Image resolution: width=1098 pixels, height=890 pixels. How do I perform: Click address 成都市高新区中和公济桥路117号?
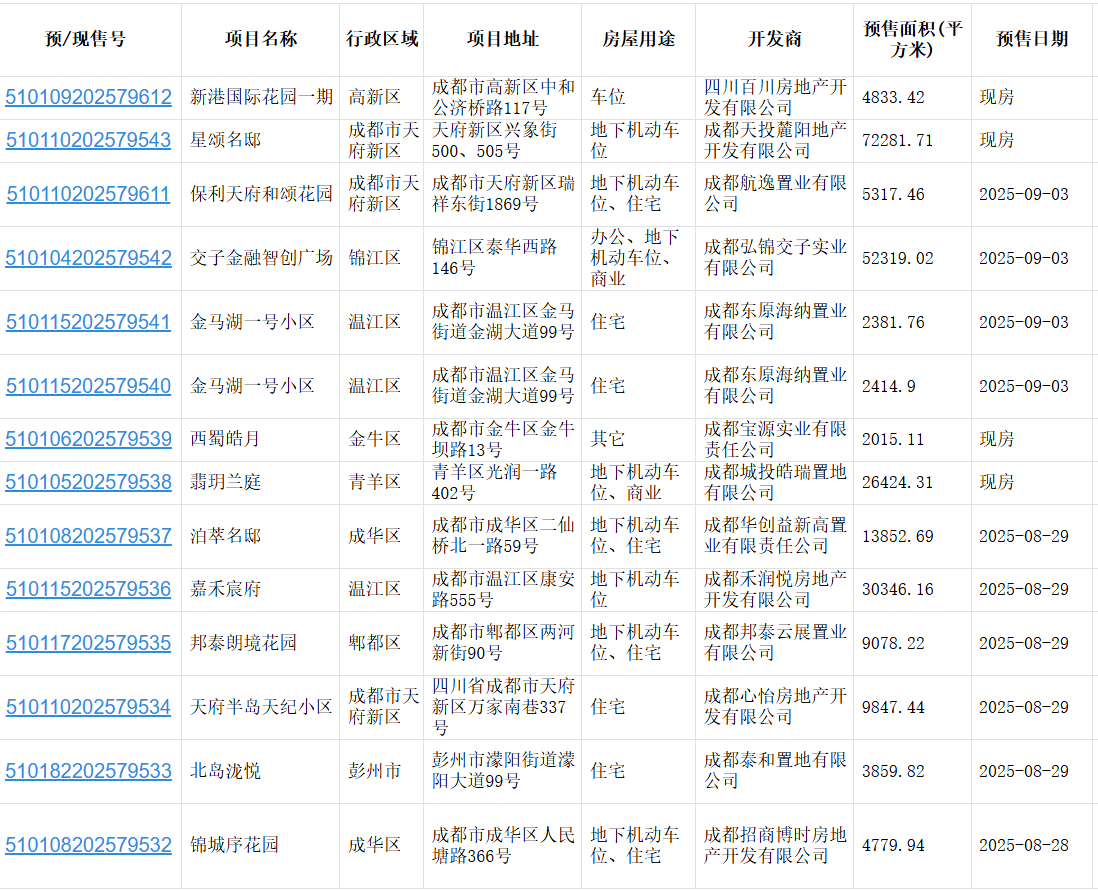point(503,97)
